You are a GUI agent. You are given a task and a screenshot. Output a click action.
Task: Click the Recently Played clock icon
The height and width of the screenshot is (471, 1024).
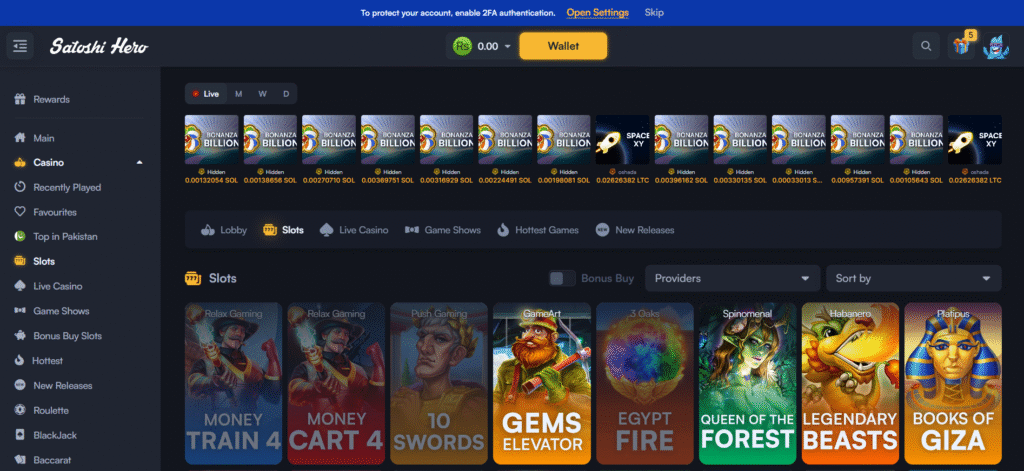click(20, 187)
